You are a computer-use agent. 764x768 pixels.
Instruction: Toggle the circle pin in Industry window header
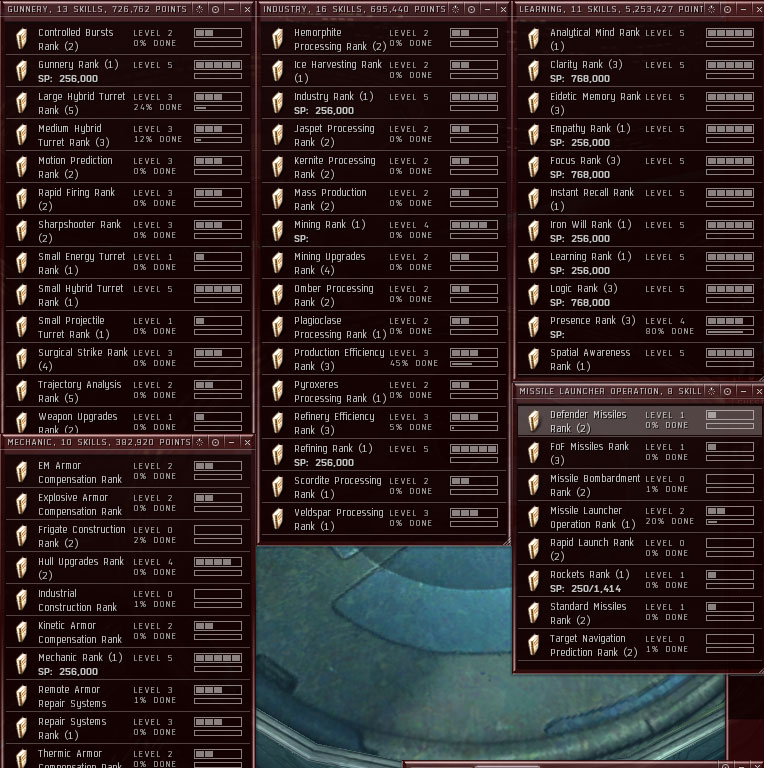click(471, 9)
